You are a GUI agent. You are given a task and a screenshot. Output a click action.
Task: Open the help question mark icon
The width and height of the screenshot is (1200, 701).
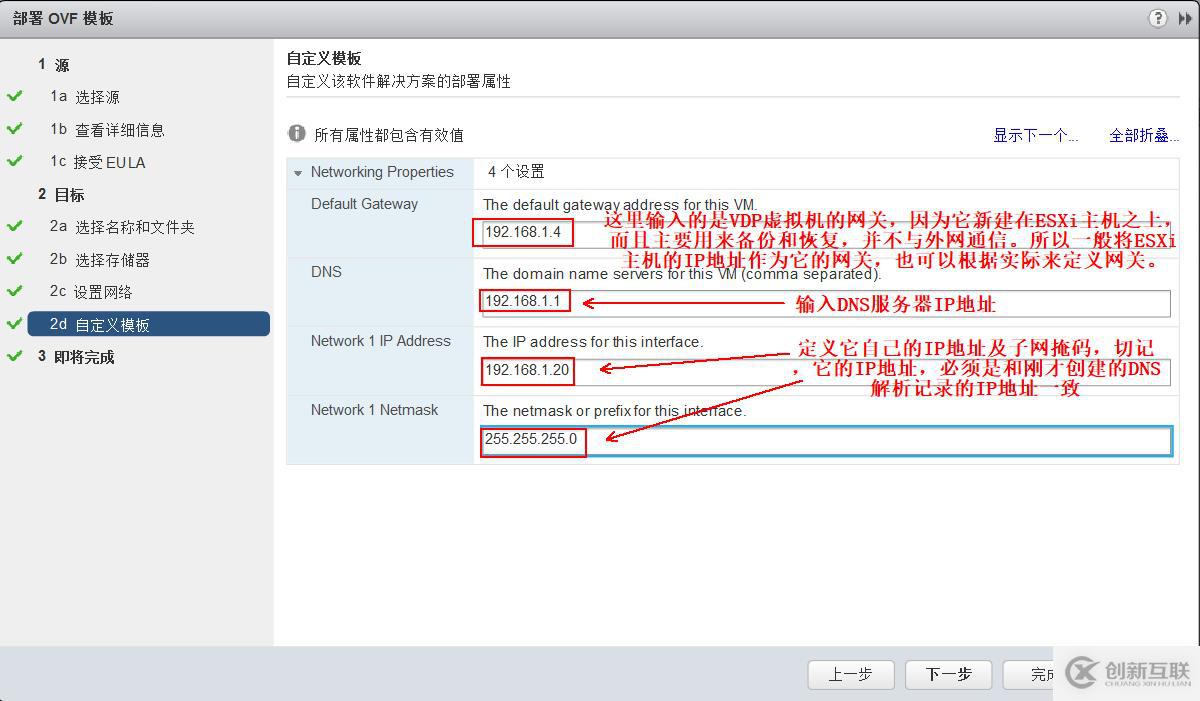(1158, 18)
